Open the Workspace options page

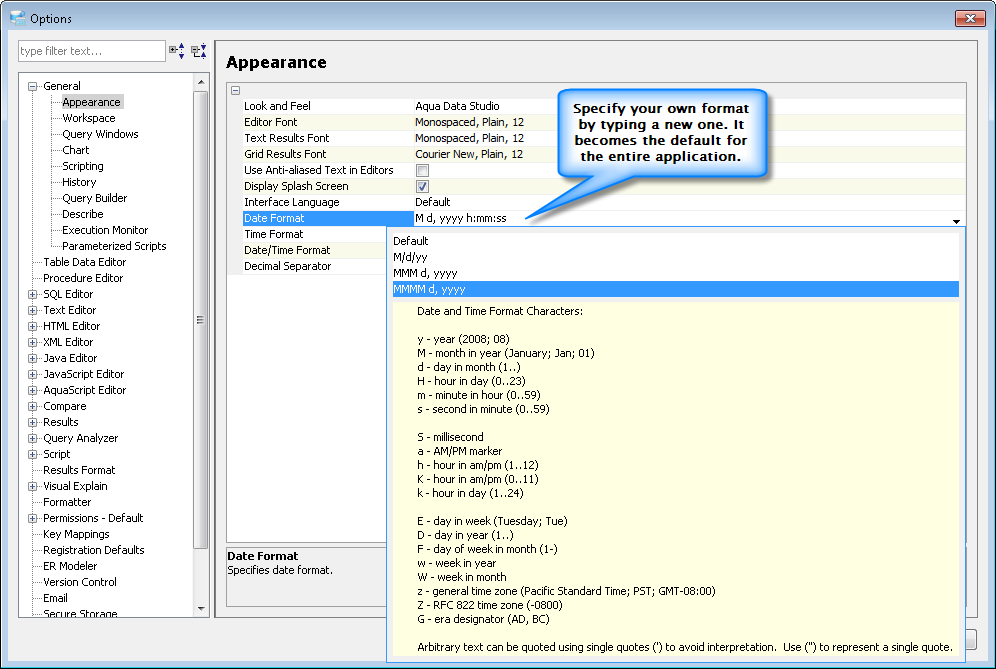[x=89, y=118]
